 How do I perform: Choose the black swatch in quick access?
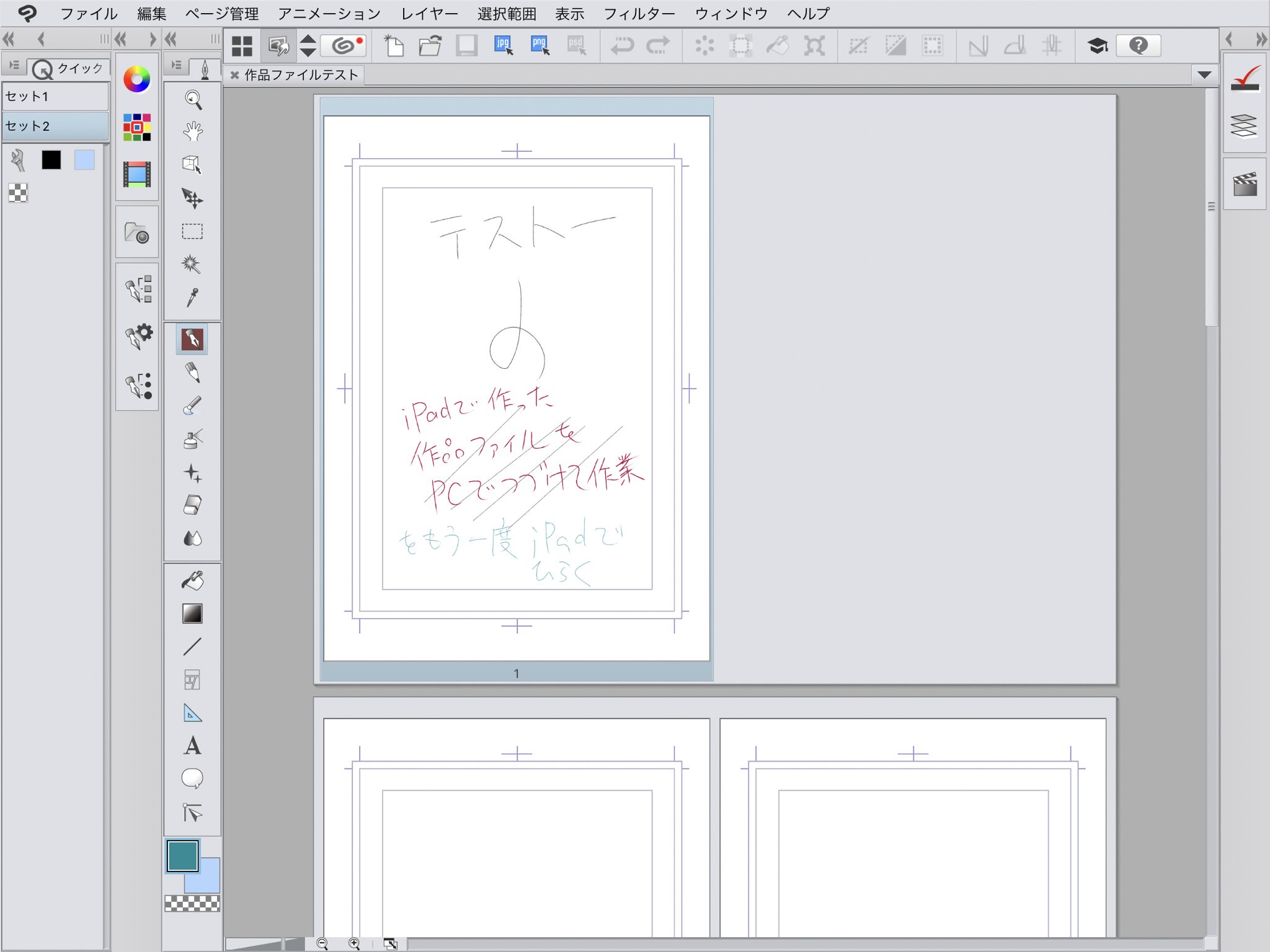click(x=51, y=160)
